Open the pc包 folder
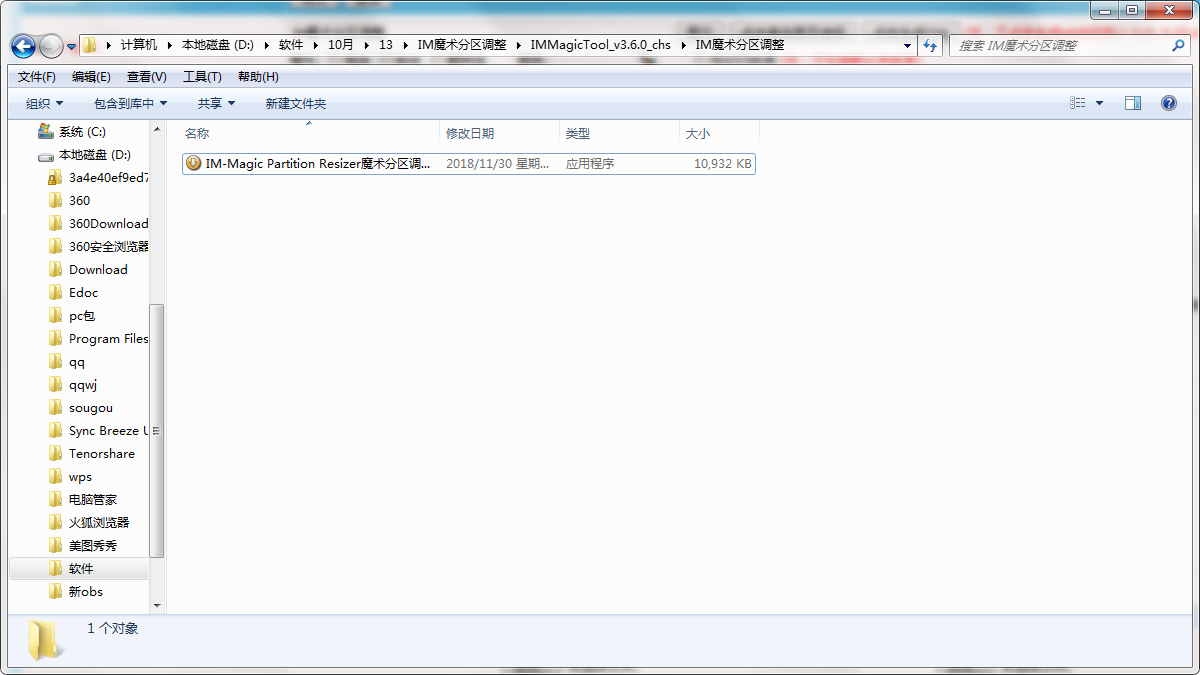The height and width of the screenshot is (675, 1200). pyautogui.click(x=81, y=316)
